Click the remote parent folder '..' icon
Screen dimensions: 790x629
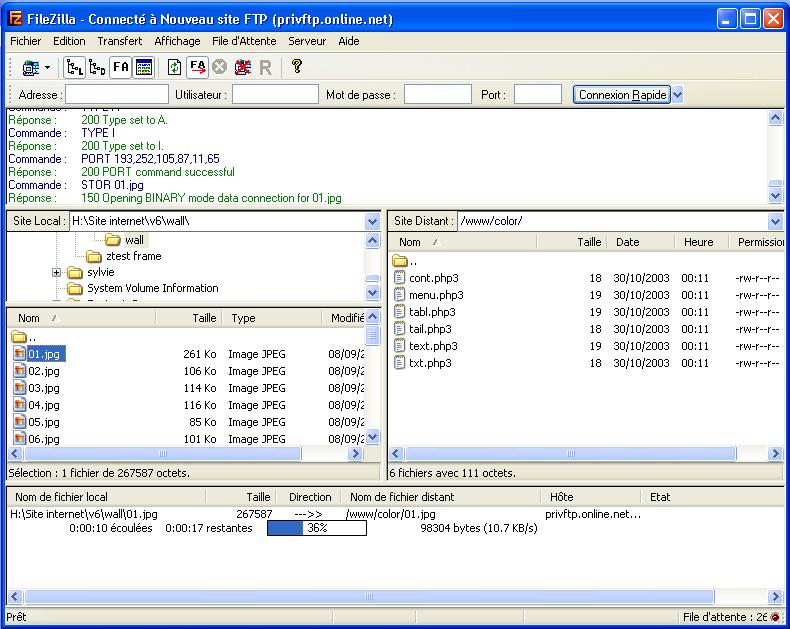coord(400,261)
